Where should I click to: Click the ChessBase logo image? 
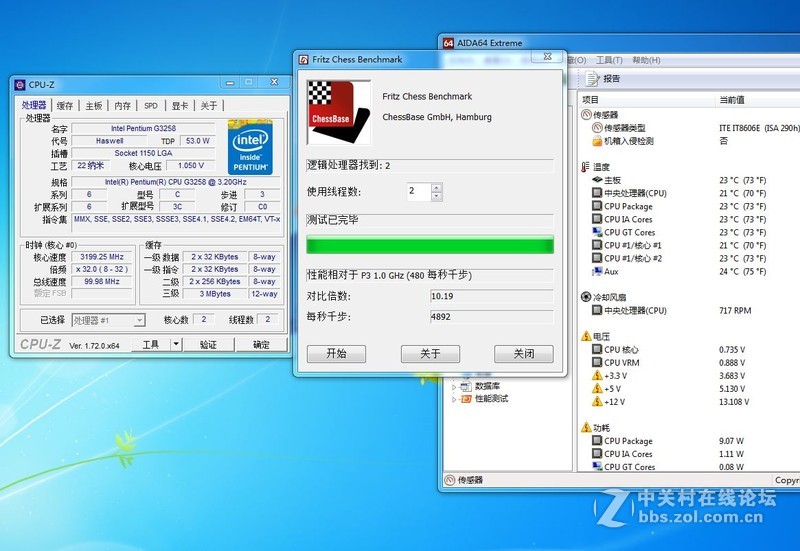coord(338,113)
